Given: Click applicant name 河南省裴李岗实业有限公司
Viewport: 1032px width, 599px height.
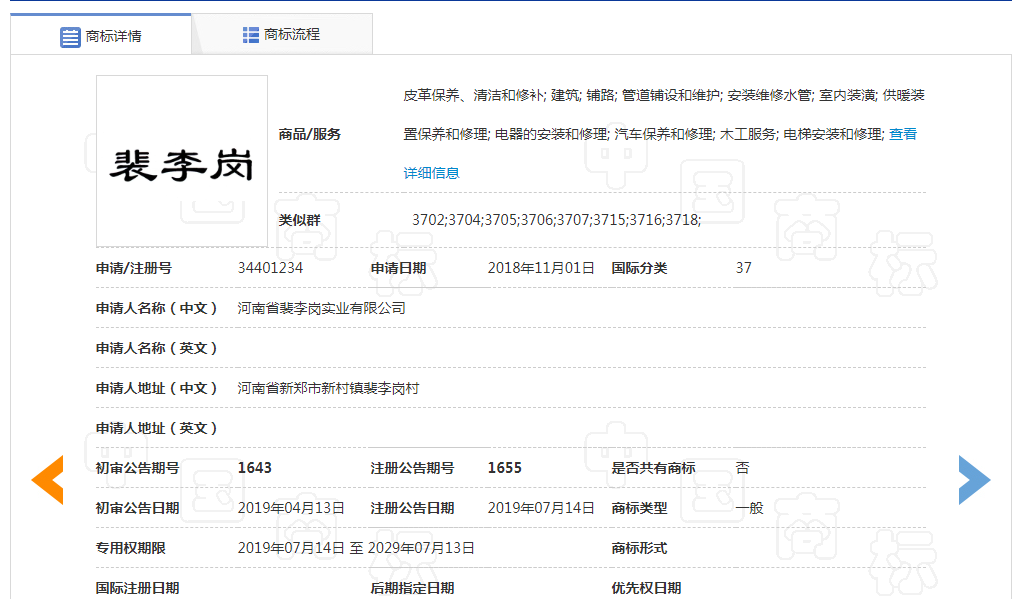Looking at the screenshot, I should coord(321,308).
